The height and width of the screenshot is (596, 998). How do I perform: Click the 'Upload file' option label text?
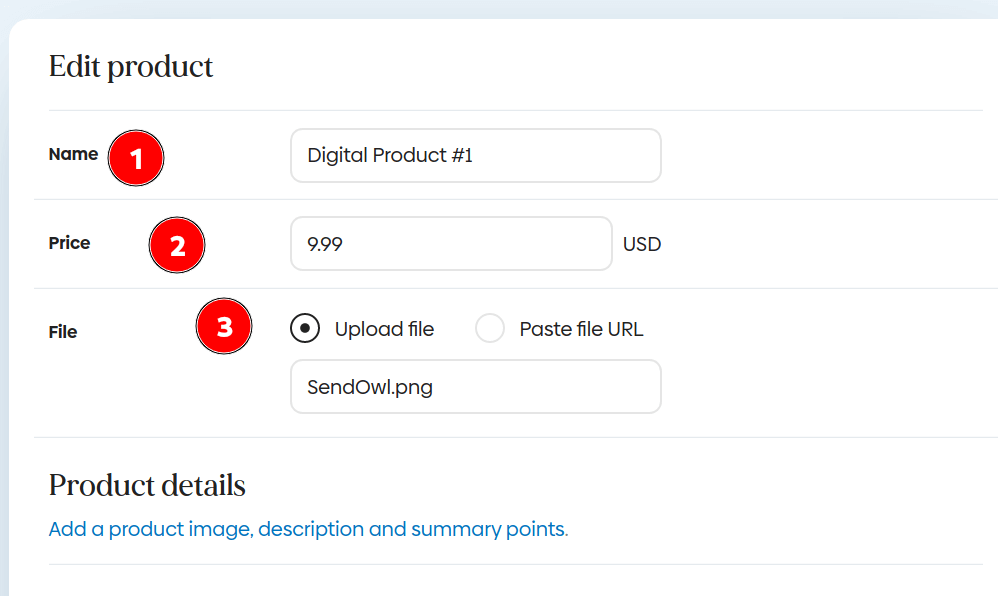[x=384, y=329]
